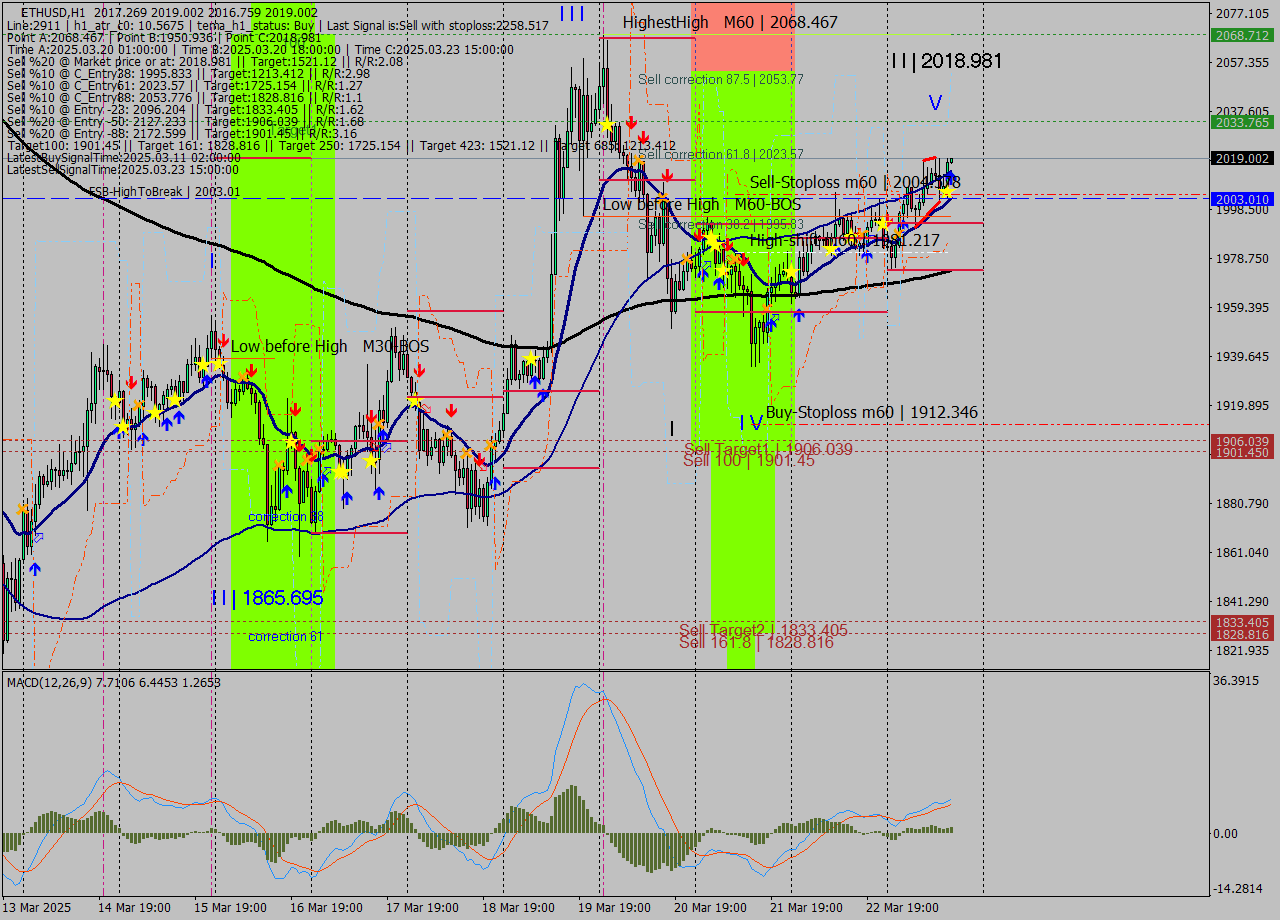This screenshot has height=920, width=1280.
Task: Select the yellow star marker at the highest price peak
Action: tap(608, 125)
